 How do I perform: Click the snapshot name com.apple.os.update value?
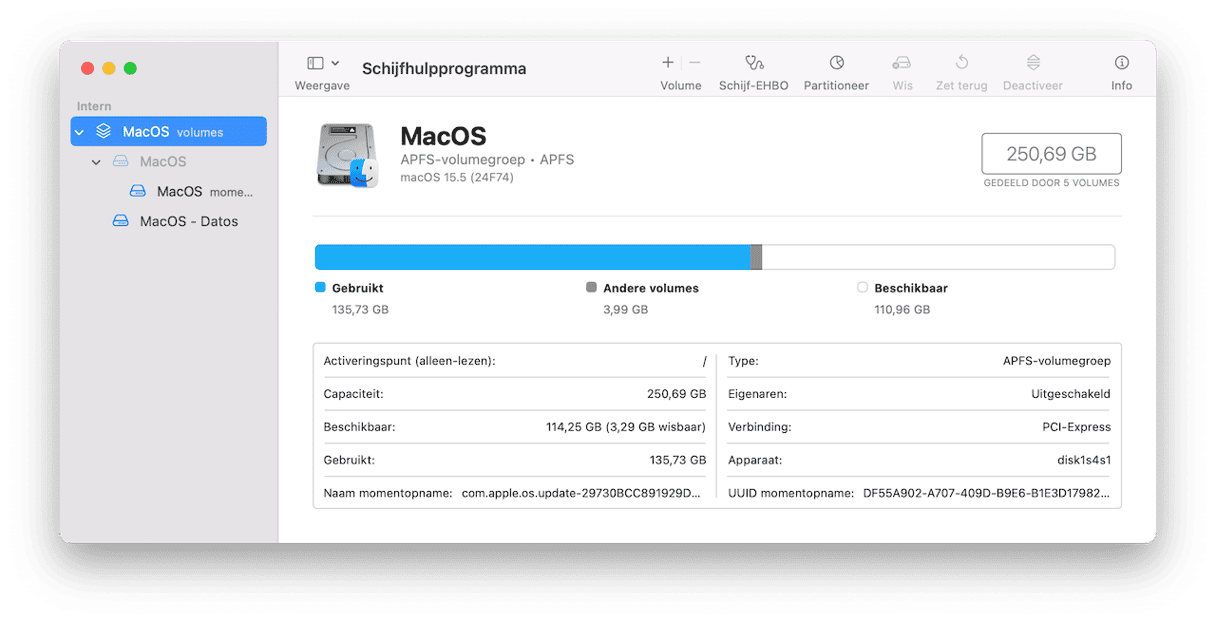[x=582, y=494]
